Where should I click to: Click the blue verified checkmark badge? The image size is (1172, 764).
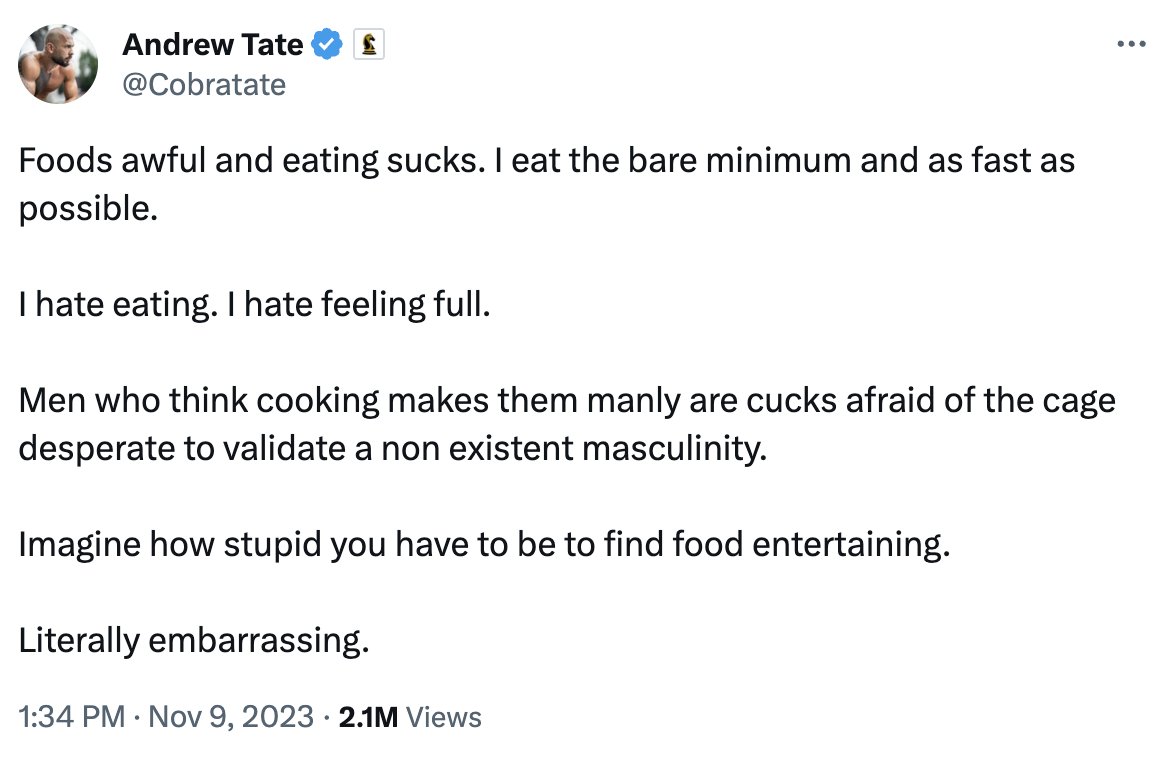coord(326,45)
